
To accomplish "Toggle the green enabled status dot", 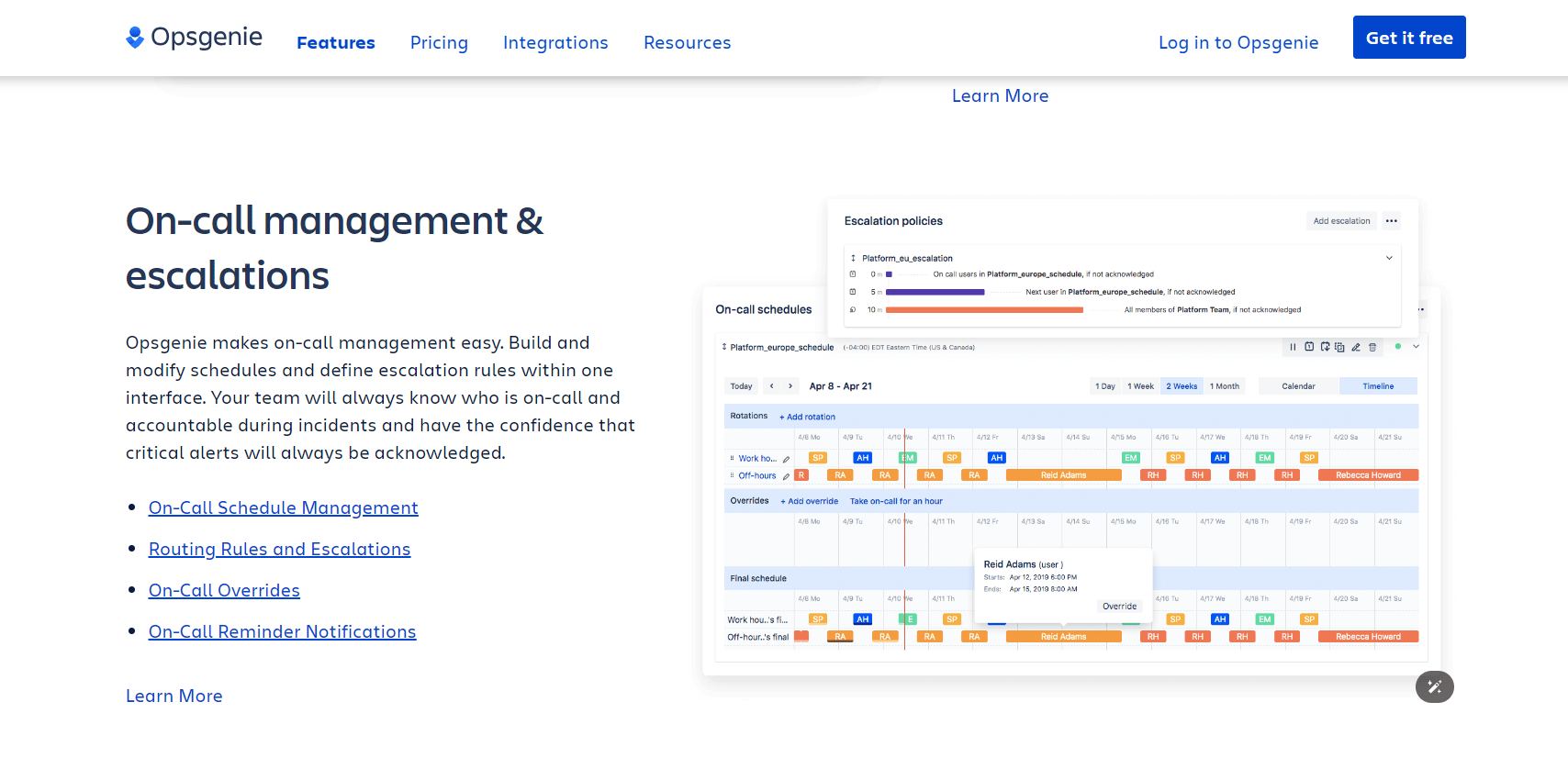I will click(1398, 347).
